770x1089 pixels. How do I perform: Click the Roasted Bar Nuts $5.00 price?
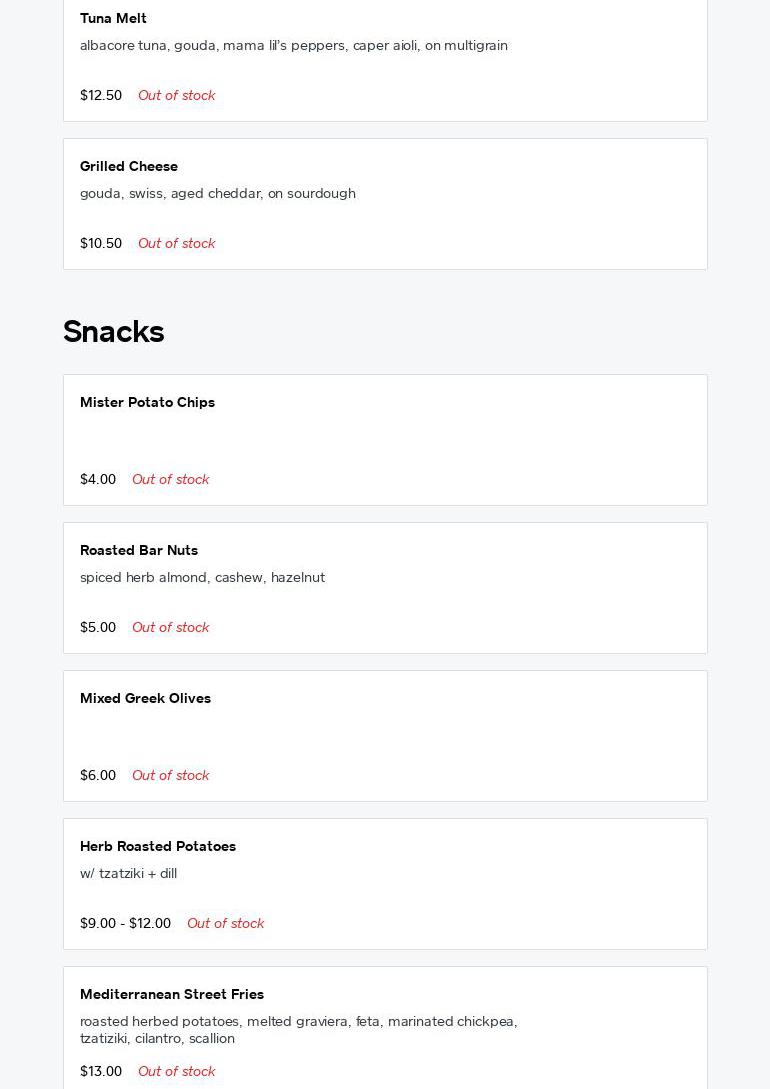coord(98,627)
